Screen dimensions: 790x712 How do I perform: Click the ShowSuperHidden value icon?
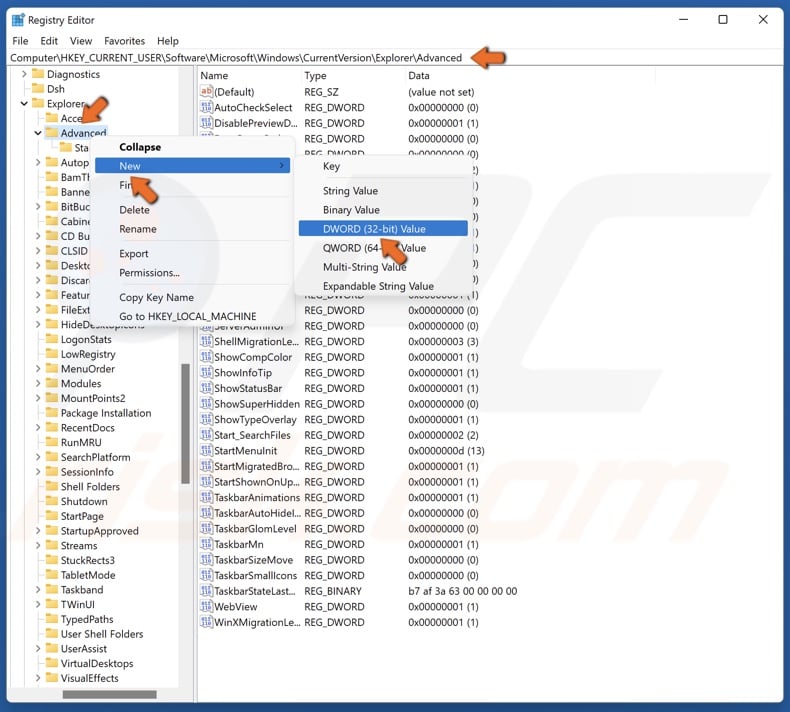click(206, 404)
